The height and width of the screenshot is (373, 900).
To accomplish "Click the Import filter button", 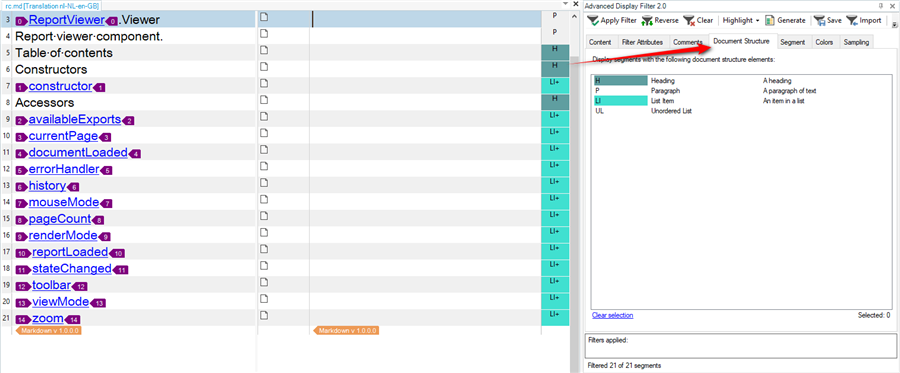I will tap(863, 20).
